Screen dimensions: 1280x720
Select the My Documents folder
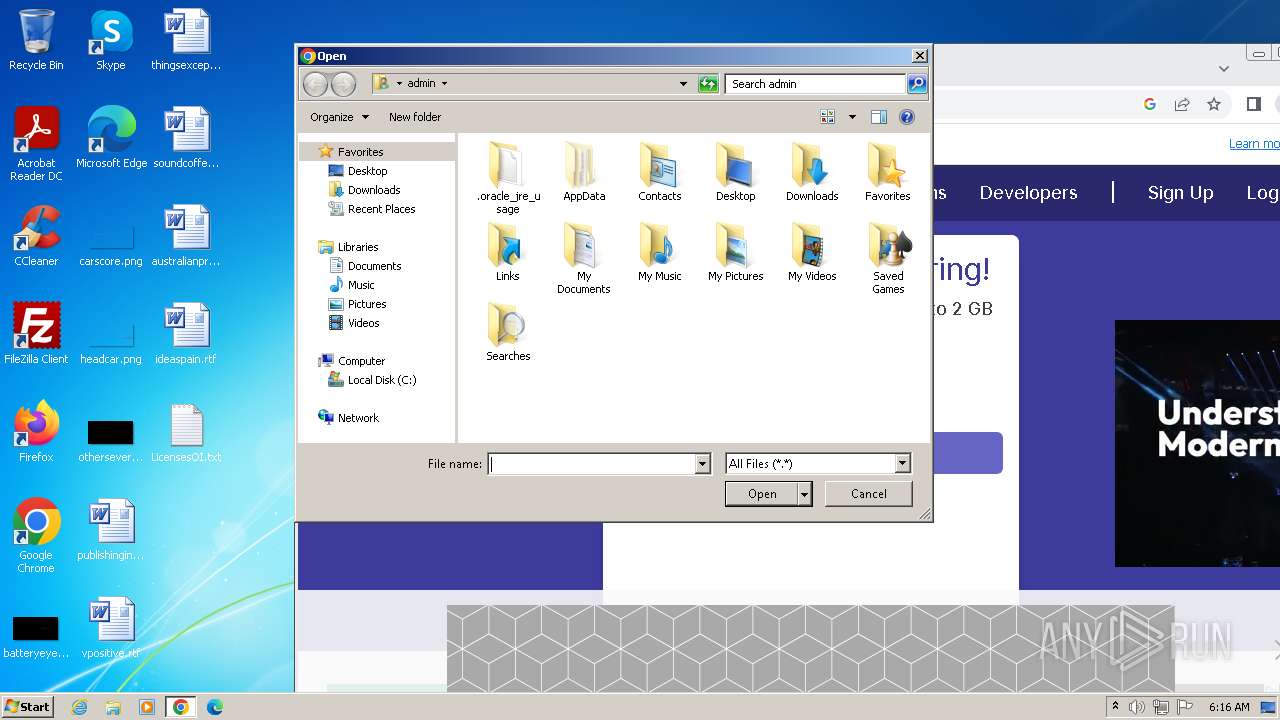584,258
